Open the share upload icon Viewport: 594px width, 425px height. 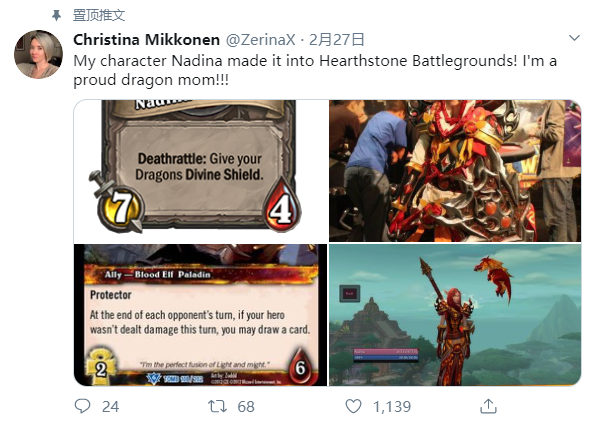pyautogui.click(x=488, y=406)
